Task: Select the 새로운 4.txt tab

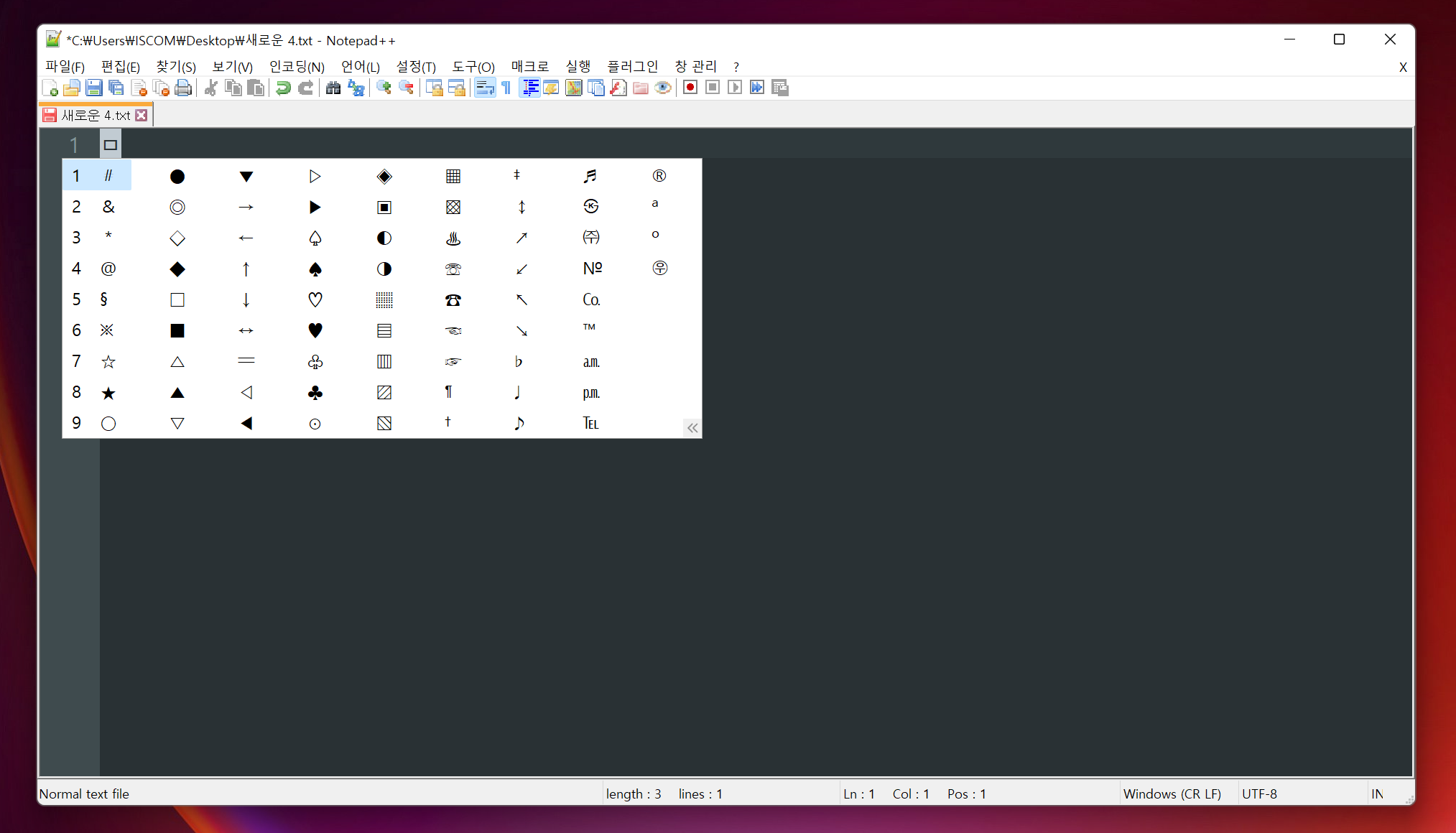Action: pos(95,115)
